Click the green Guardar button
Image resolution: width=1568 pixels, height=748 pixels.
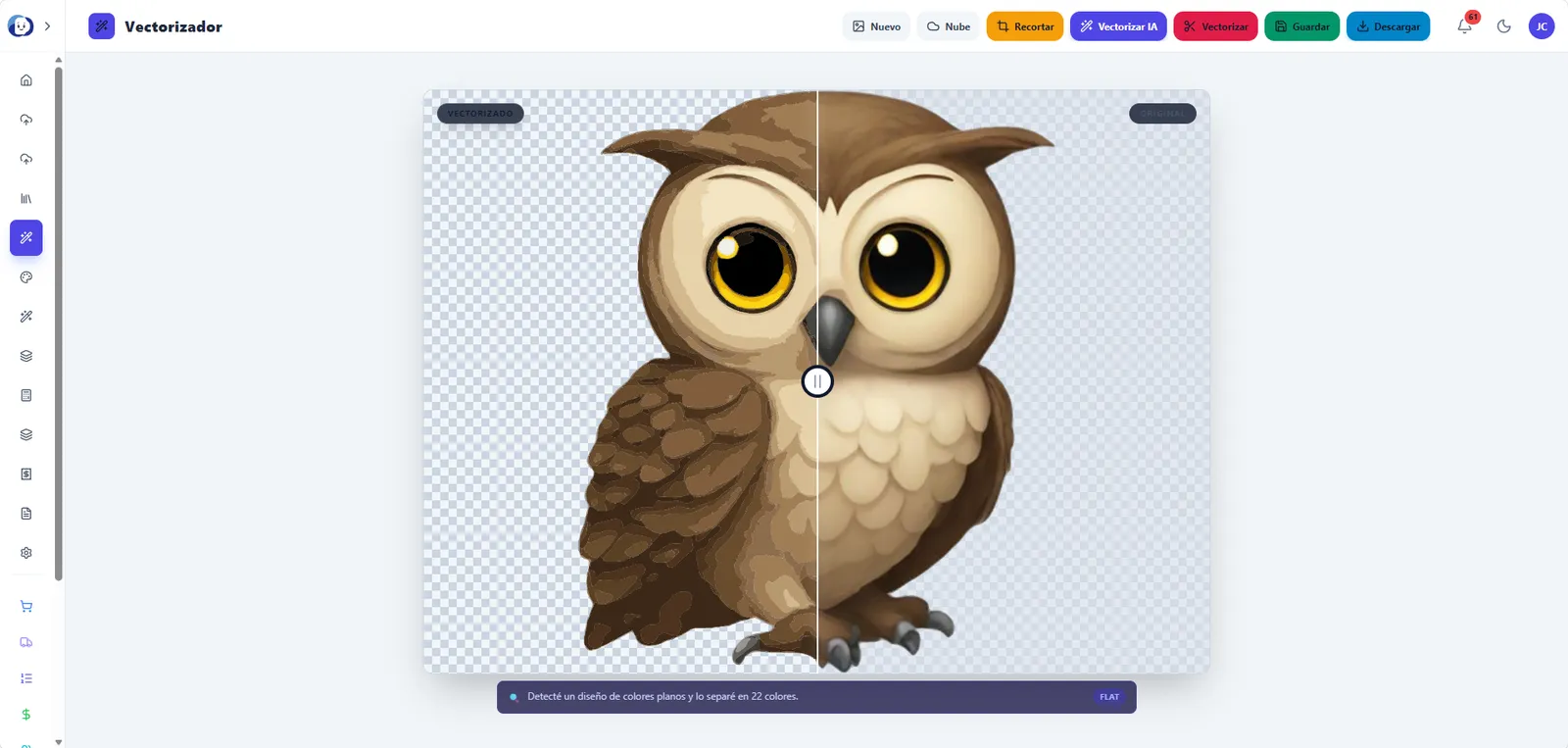(x=1301, y=26)
